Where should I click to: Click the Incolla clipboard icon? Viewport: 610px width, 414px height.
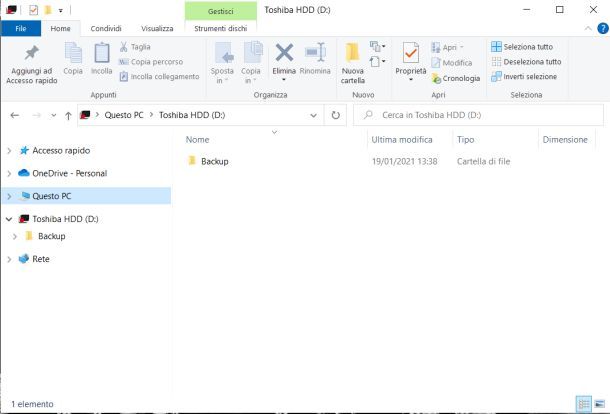pos(102,53)
